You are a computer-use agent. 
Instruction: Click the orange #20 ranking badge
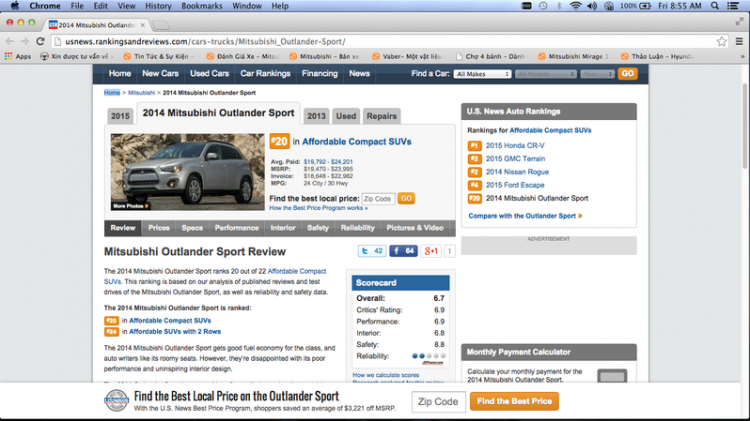click(279, 141)
